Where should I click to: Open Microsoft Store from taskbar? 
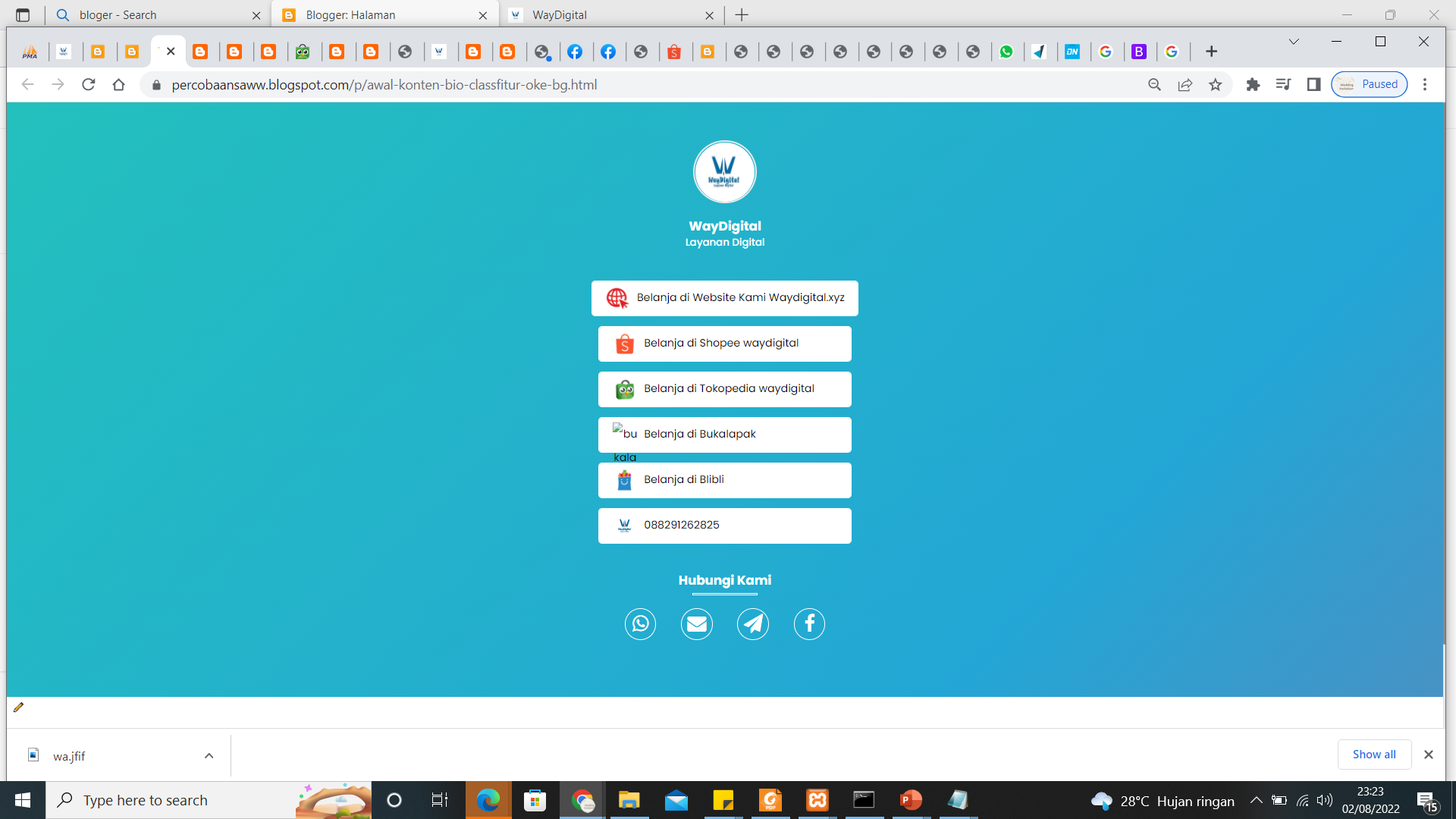point(535,800)
